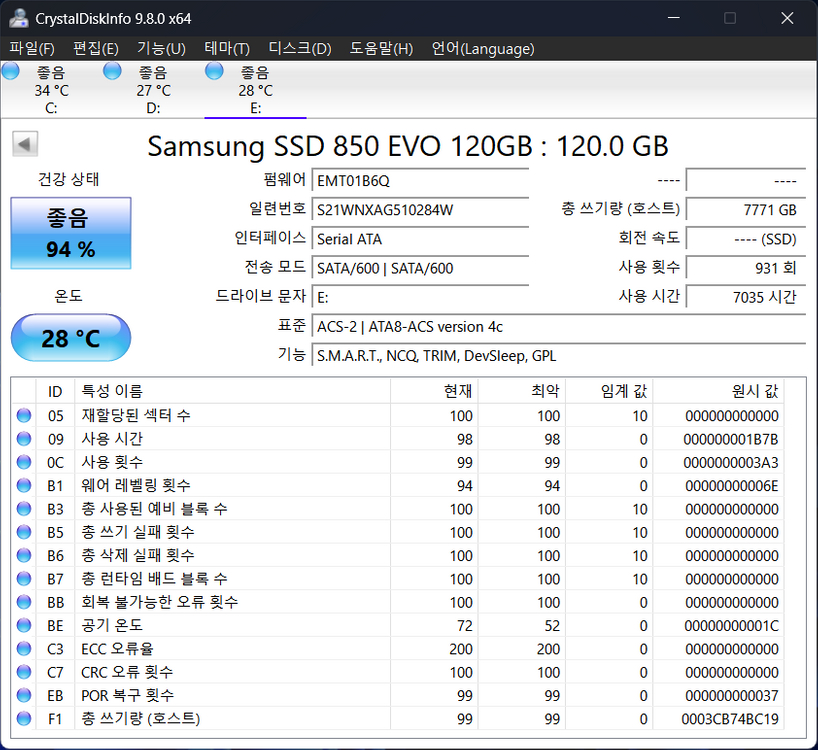Click power on count value 931 회
818x750 pixels.
coord(746,268)
